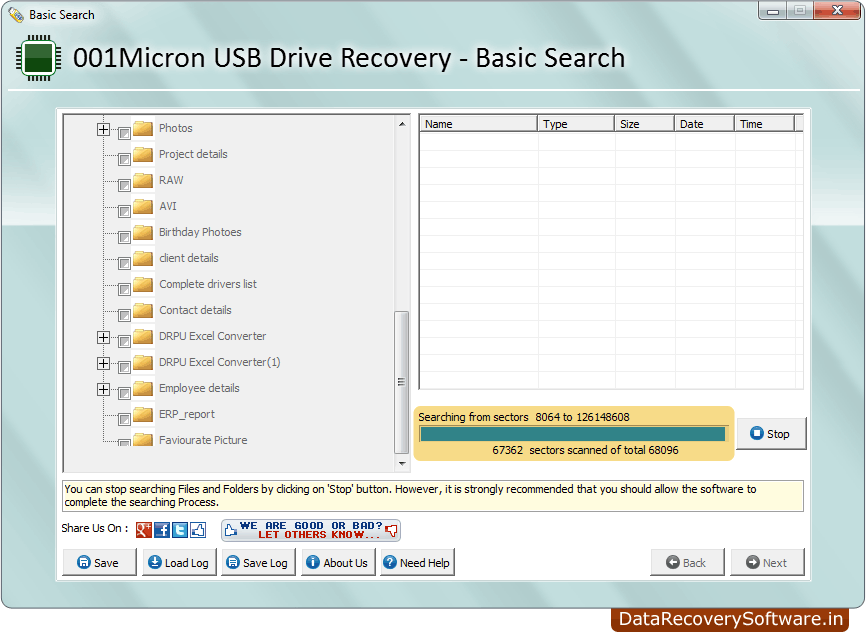Click the 'We are good or bad' feedback banner
Image resolution: width=866 pixels, height=632 pixels.
point(311,530)
